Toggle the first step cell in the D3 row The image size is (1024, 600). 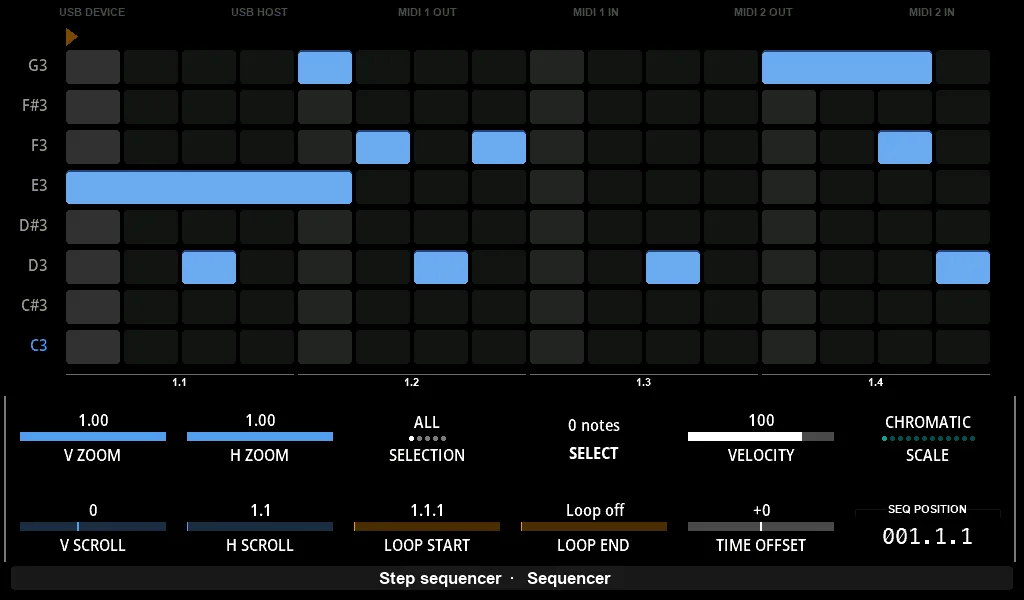(x=93, y=267)
